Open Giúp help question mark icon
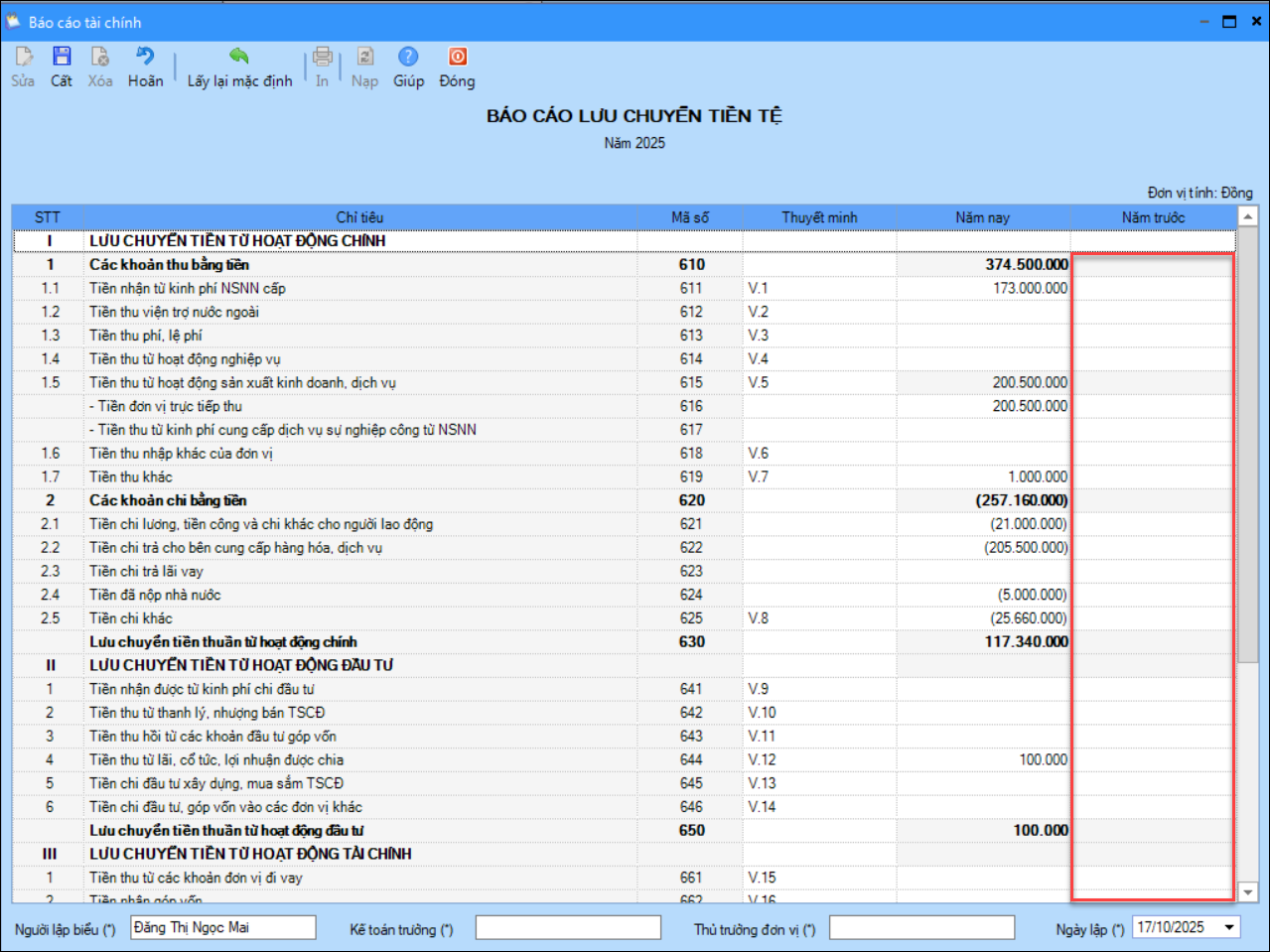This screenshot has height=952, width=1270. (408, 58)
